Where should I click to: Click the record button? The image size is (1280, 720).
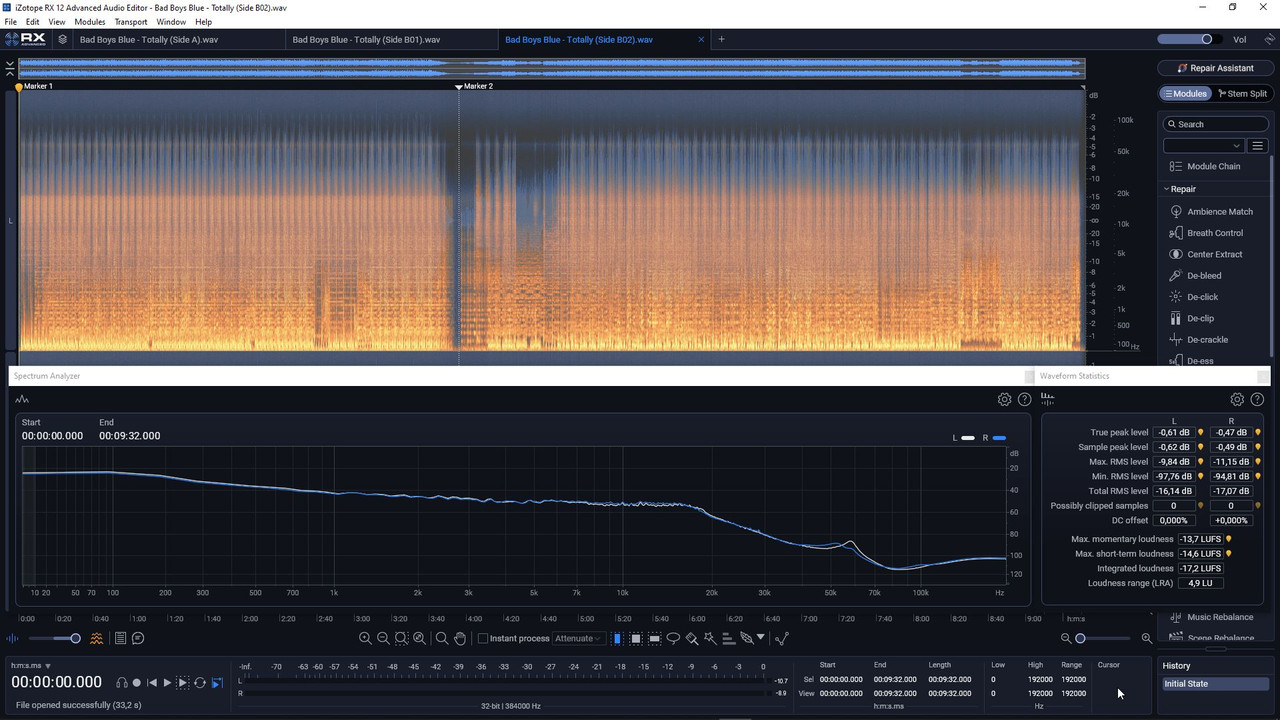pos(137,682)
